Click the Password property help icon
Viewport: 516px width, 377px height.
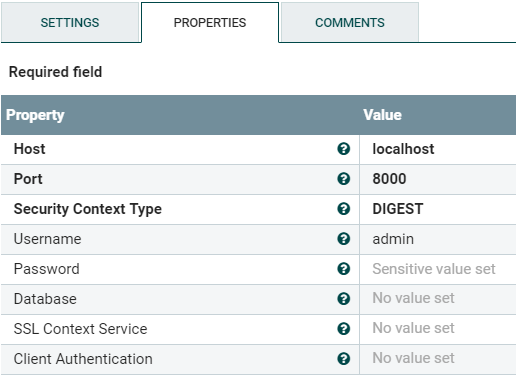[x=343, y=269]
